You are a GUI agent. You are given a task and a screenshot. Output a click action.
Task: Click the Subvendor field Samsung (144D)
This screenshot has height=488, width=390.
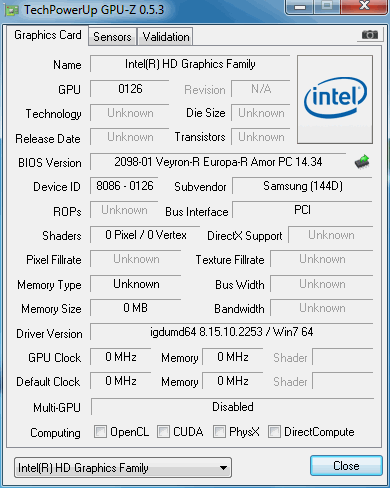coord(302,186)
